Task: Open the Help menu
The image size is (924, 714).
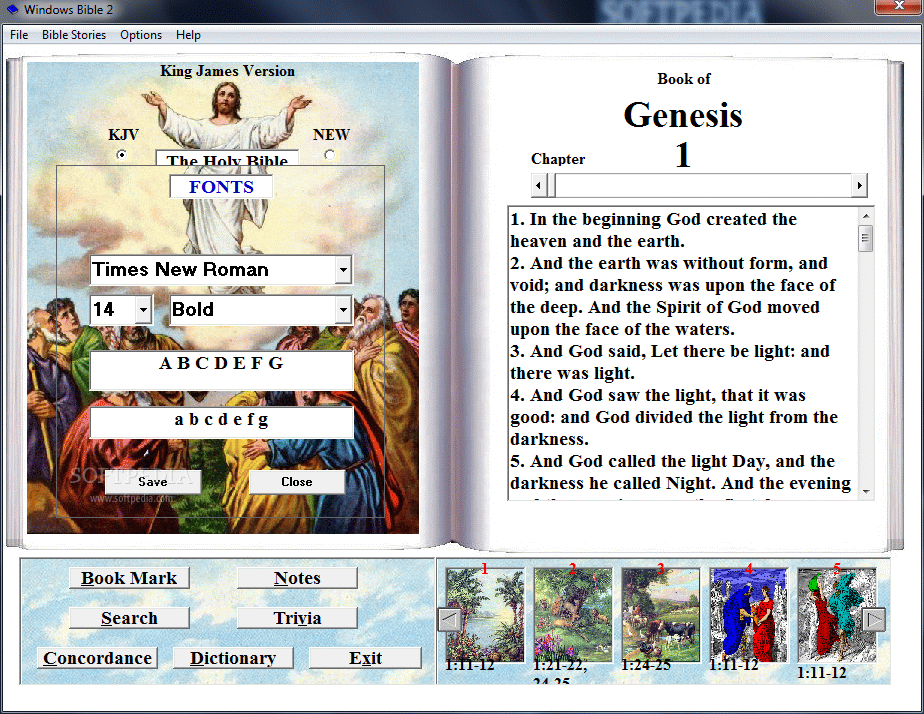Action: (188, 35)
